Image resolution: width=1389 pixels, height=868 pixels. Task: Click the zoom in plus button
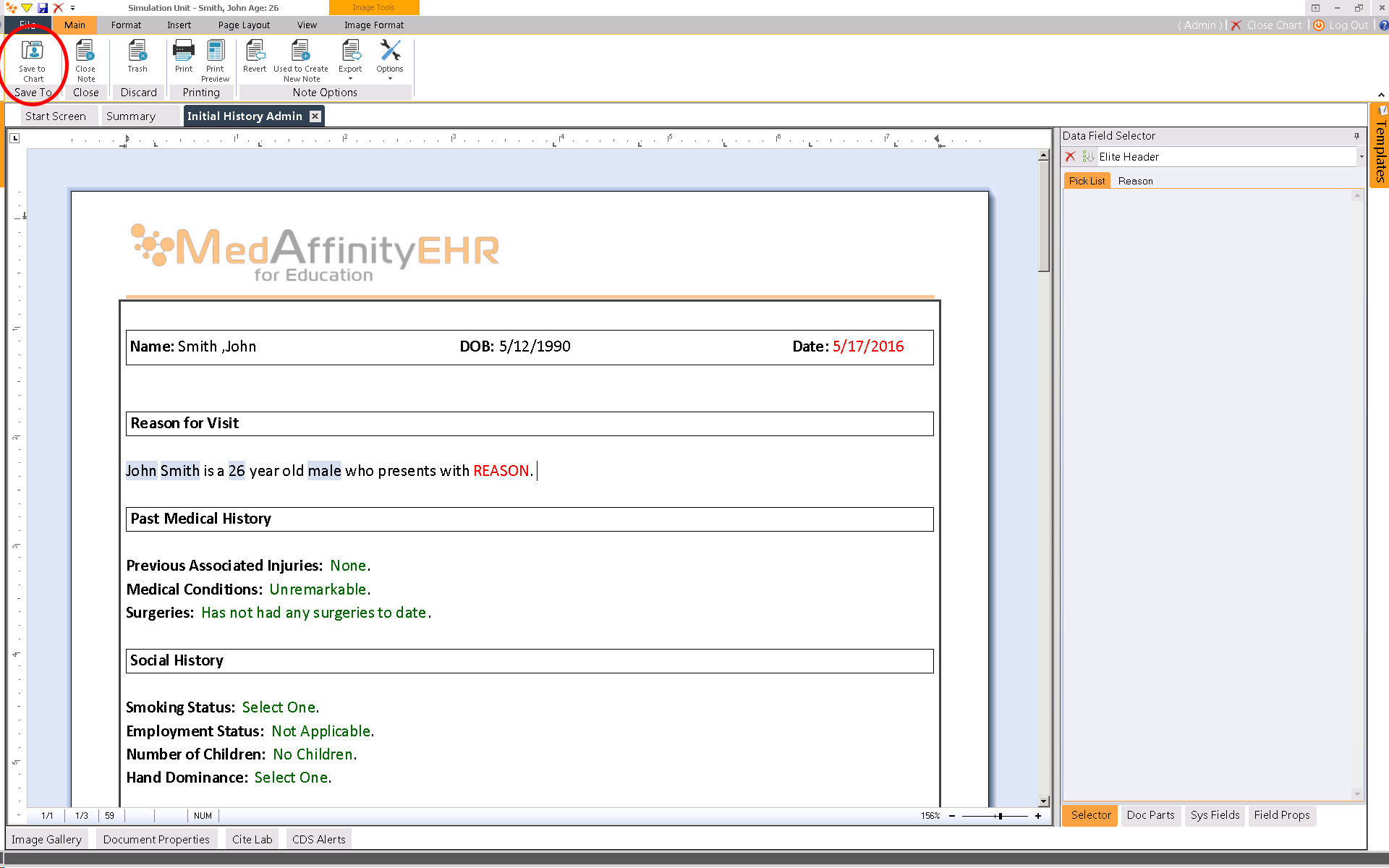[1038, 816]
